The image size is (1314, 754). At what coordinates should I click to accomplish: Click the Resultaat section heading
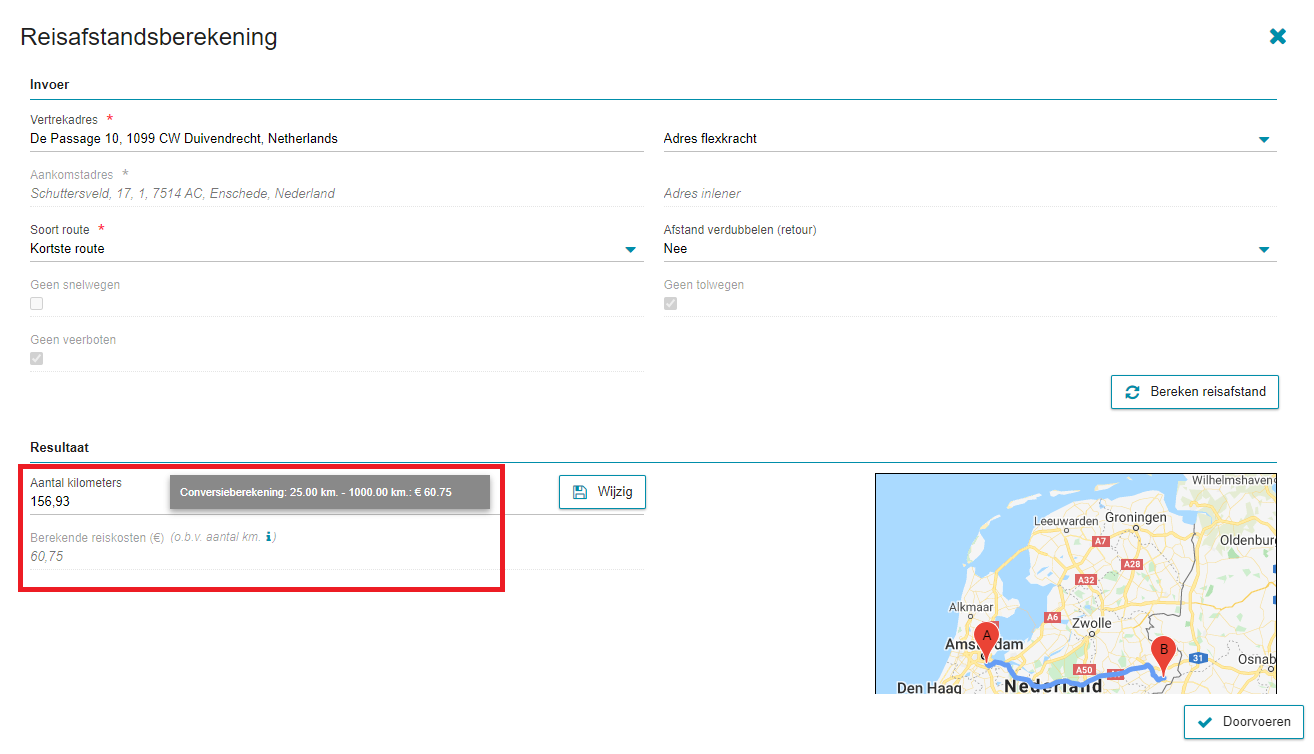coord(59,448)
